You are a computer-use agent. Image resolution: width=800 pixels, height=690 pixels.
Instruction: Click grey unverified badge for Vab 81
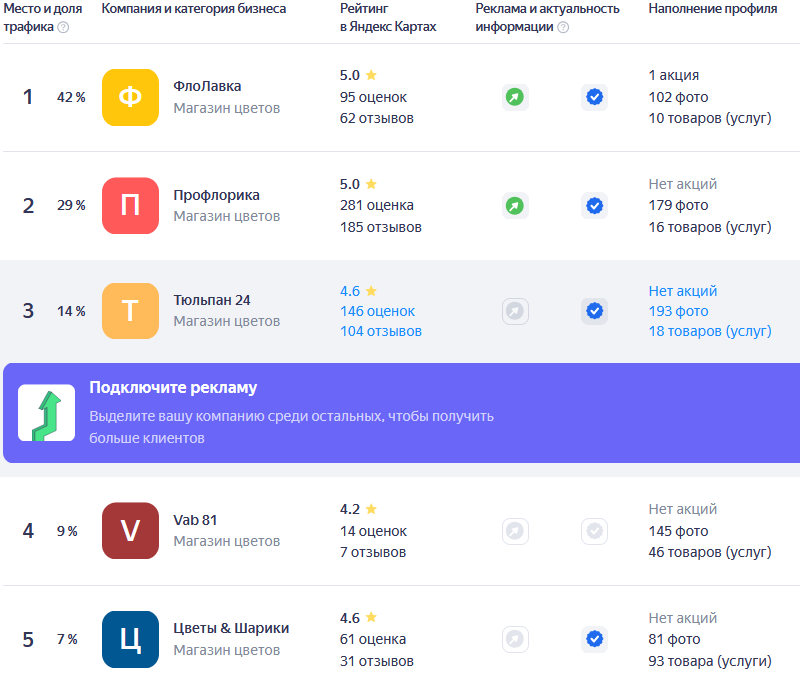(594, 531)
